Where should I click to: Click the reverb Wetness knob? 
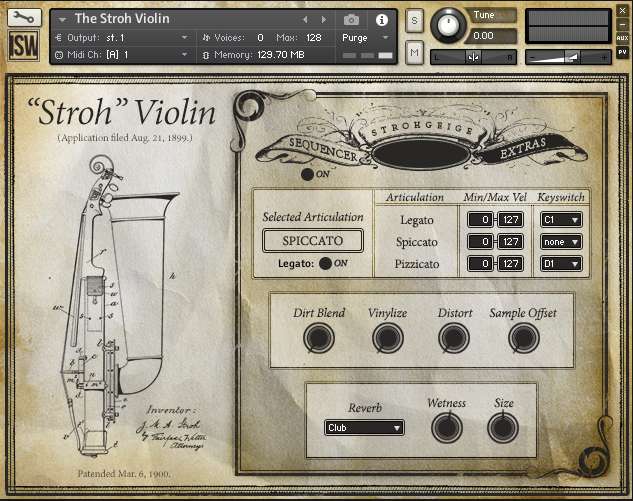tap(446, 428)
